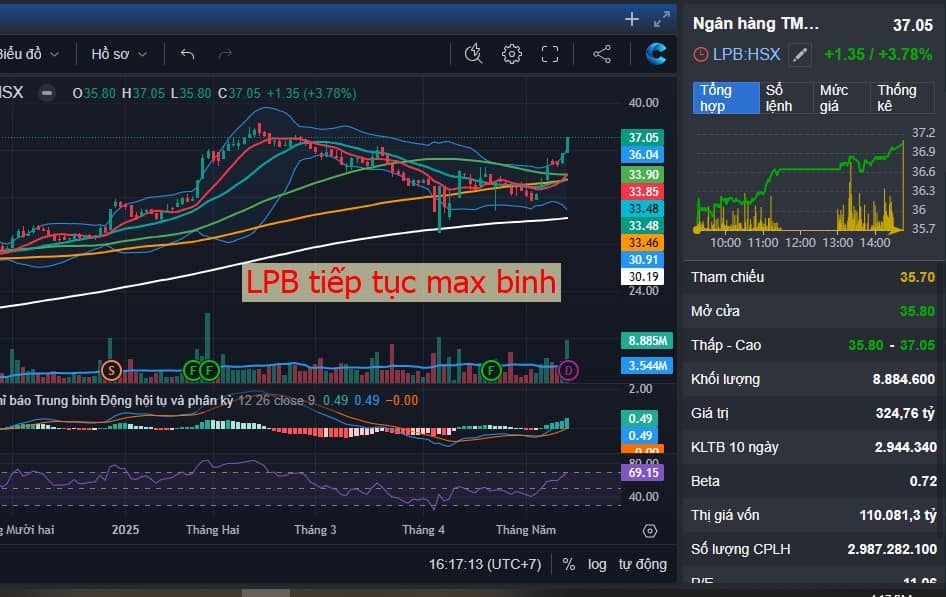Click the green 33.90 price label
Viewport: 946px width, 597px height.
643,175
